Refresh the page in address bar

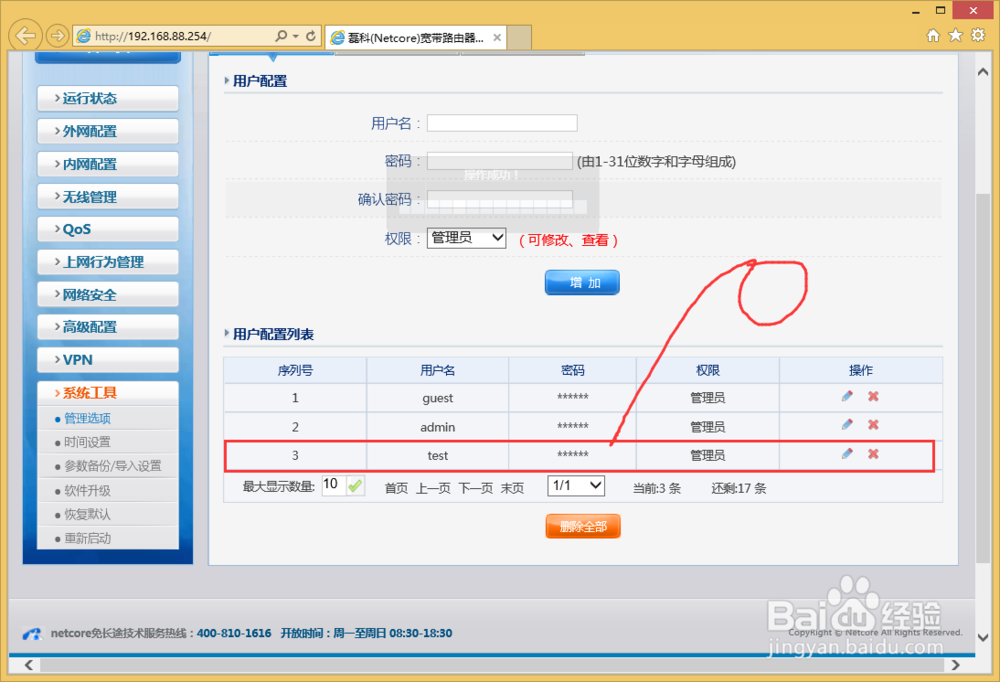point(311,36)
